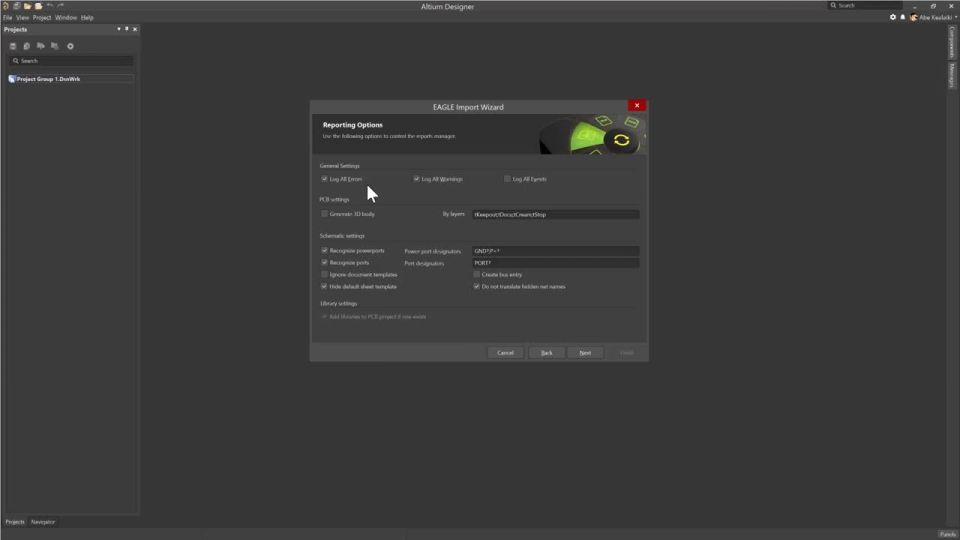This screenshot has width=960, height=540.
Task: Open the Components side panel tab
Action: (951, 42)
